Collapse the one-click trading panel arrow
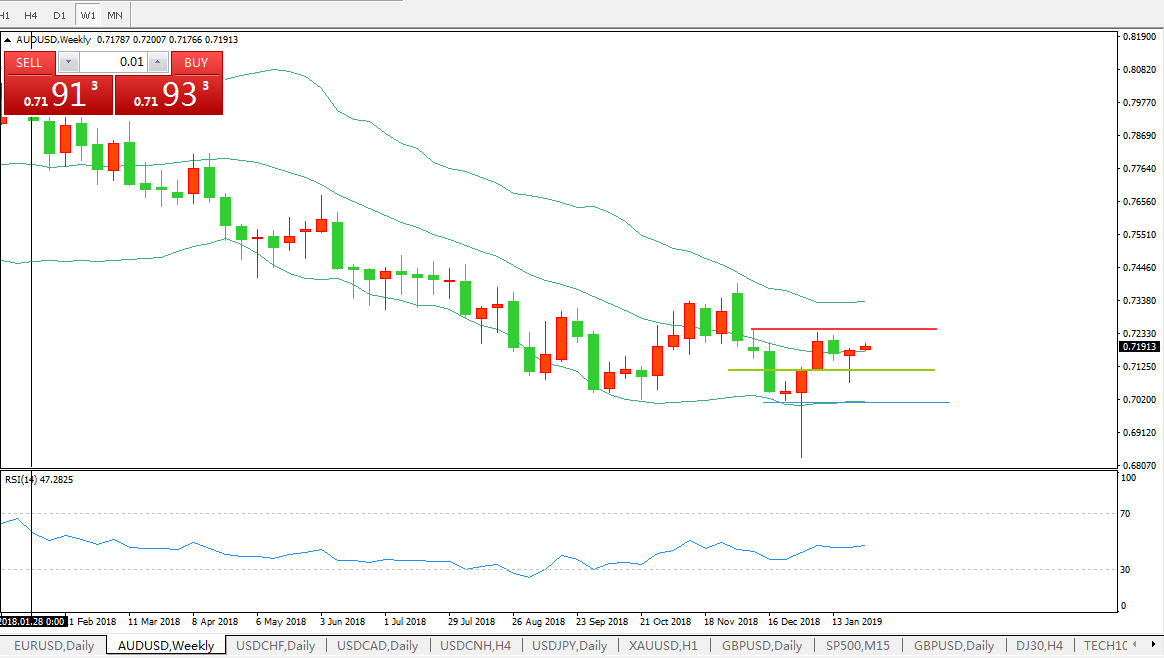1164x658 pixels. (9, 40)
